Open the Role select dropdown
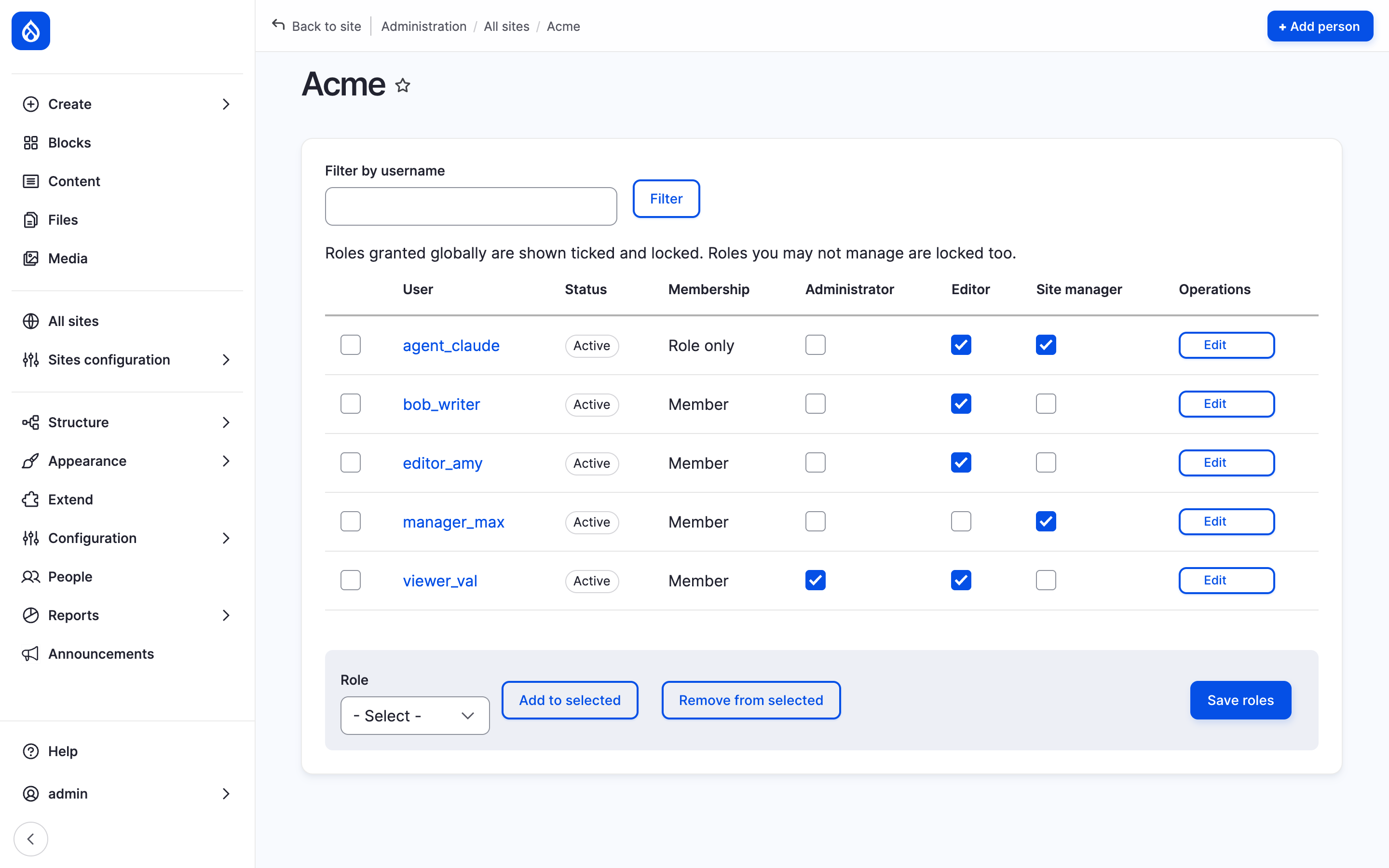This screenshot has height=868, width=1389. pos(415,715)
